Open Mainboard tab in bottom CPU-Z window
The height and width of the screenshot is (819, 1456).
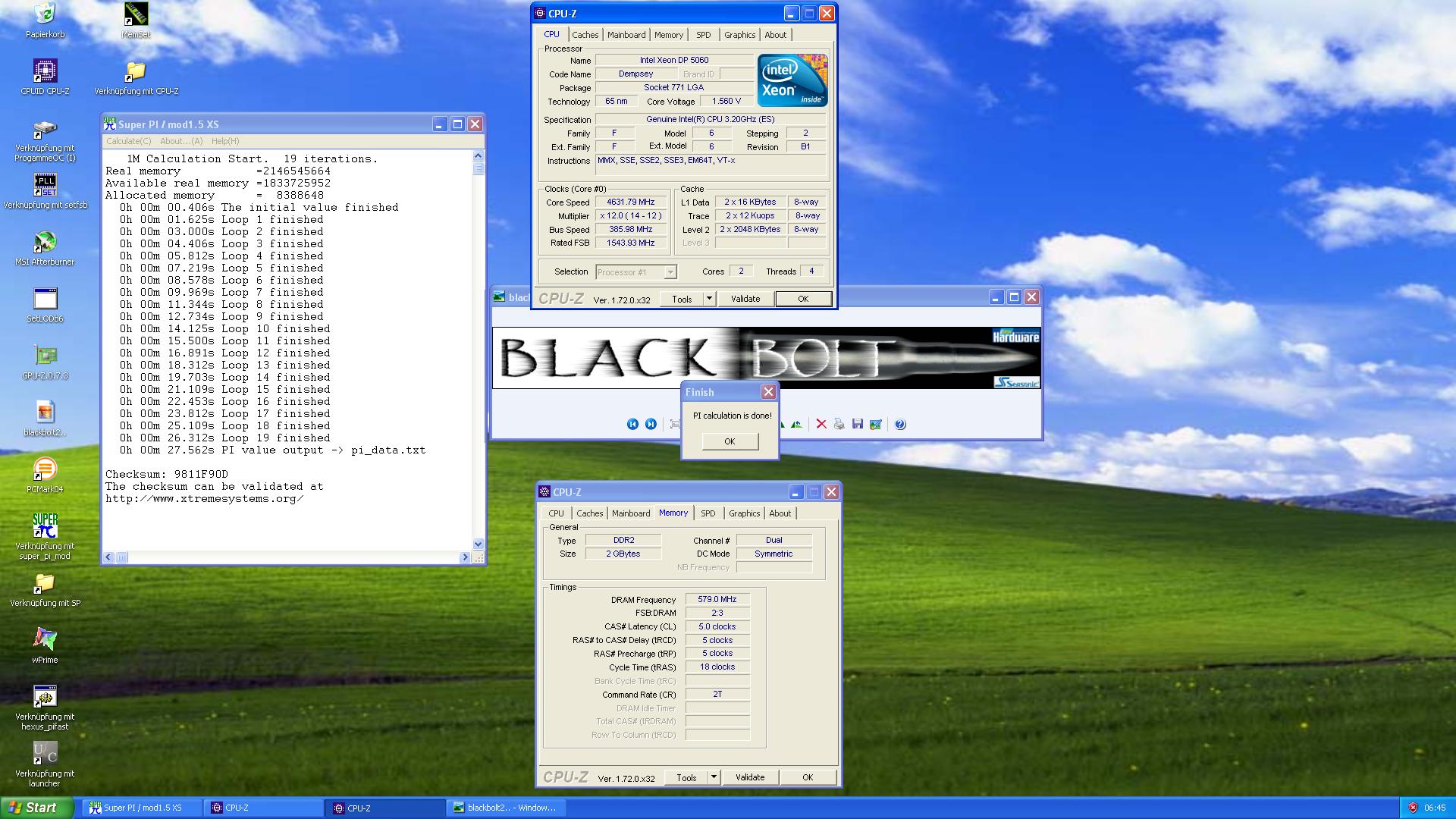(631, 513)
